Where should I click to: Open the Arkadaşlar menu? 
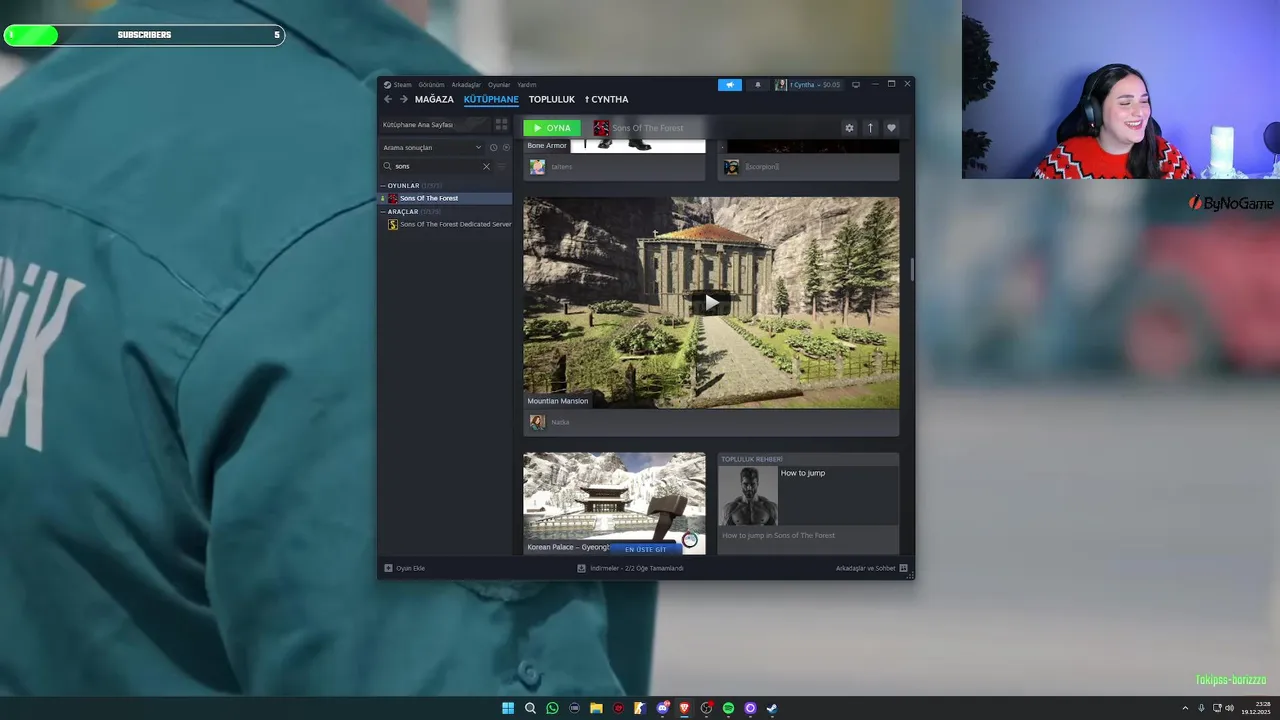point(466,85)
